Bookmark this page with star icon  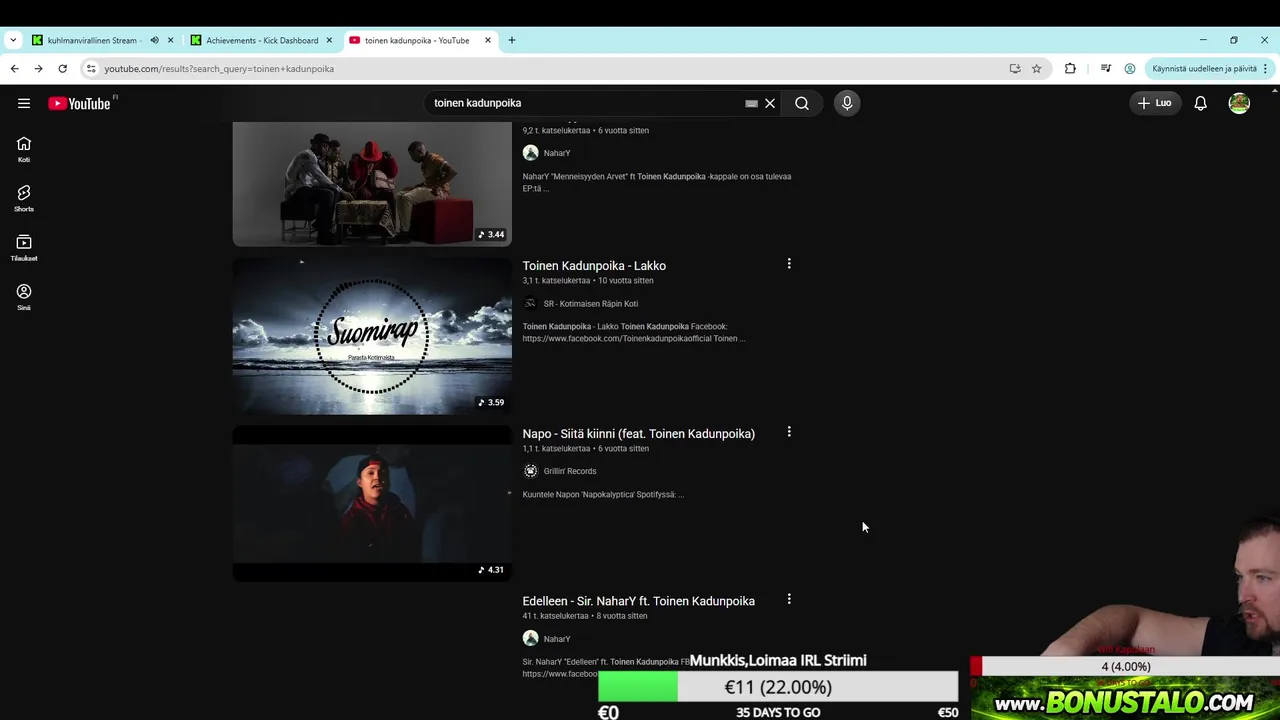(x=1037, y=69)
